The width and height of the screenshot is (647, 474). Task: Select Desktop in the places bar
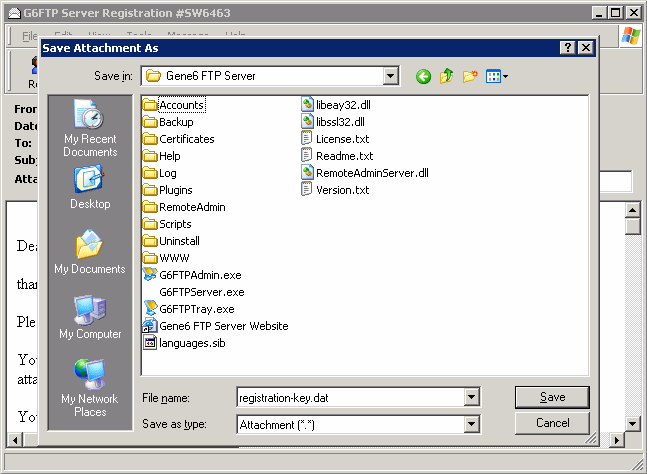tap(90, 188)
